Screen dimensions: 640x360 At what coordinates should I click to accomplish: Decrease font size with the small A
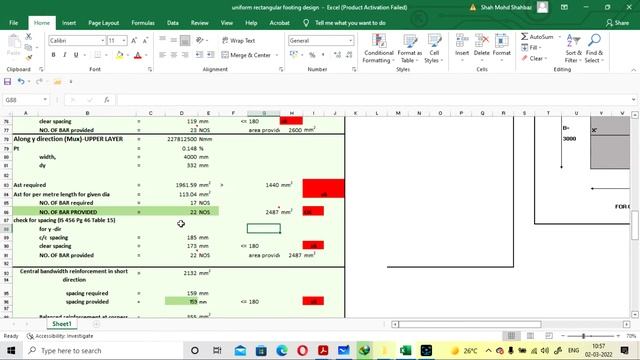coord(145,40)
